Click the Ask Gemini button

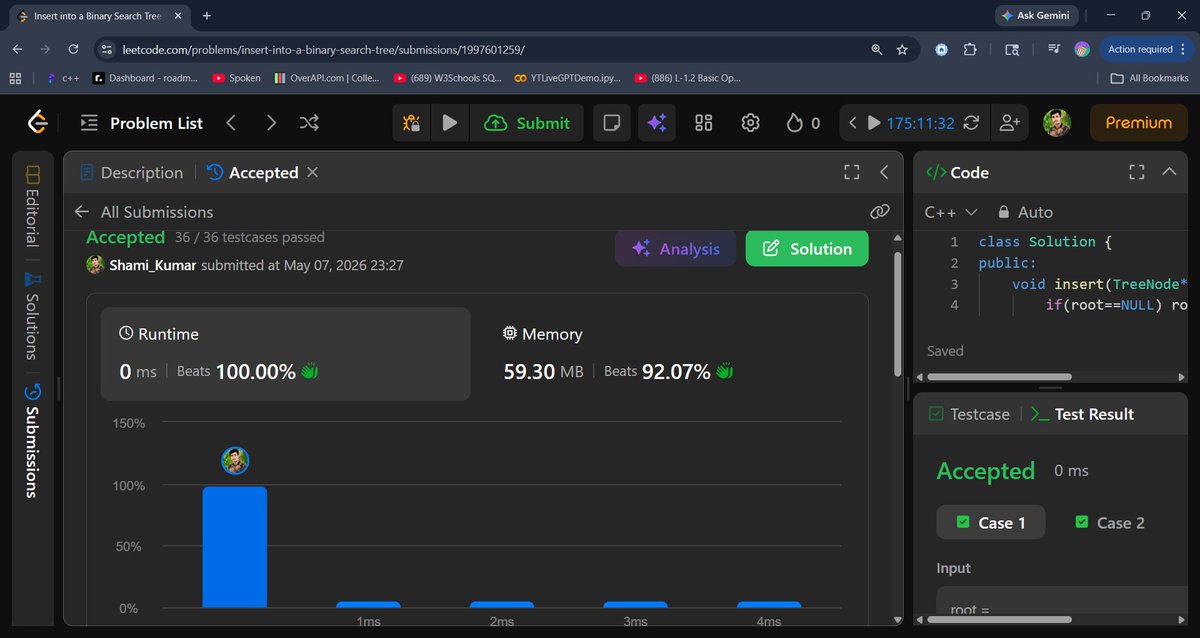1038,16
